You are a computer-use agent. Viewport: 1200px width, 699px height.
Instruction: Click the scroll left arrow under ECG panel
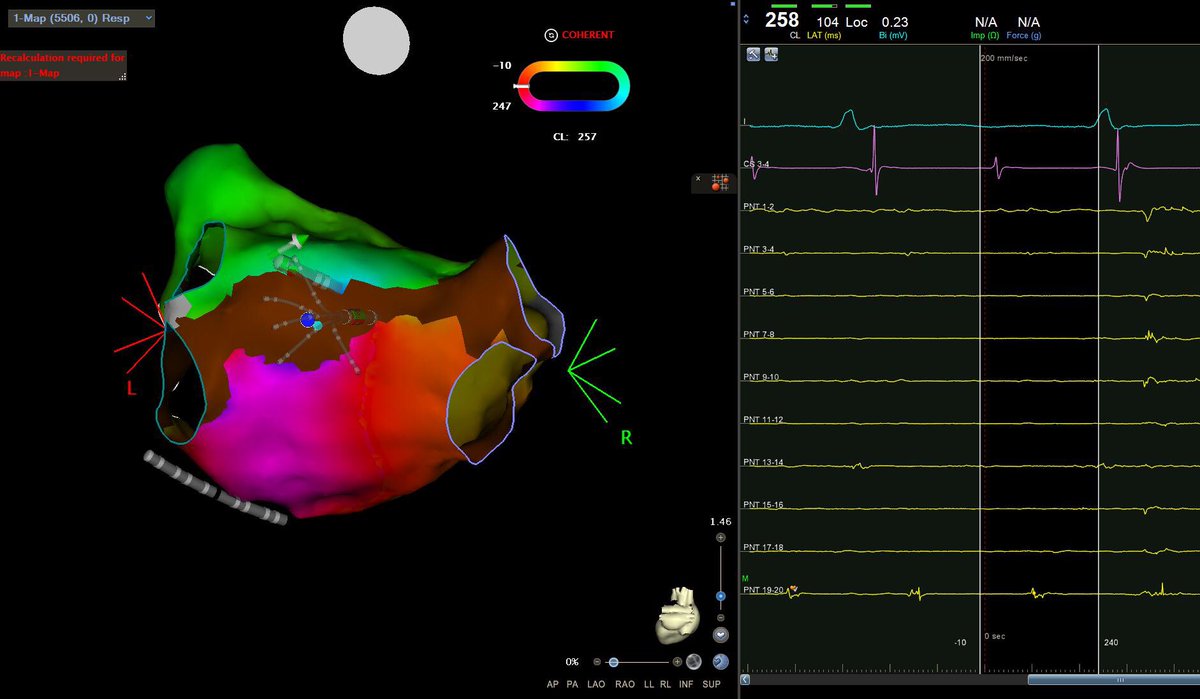coord(746,681)
